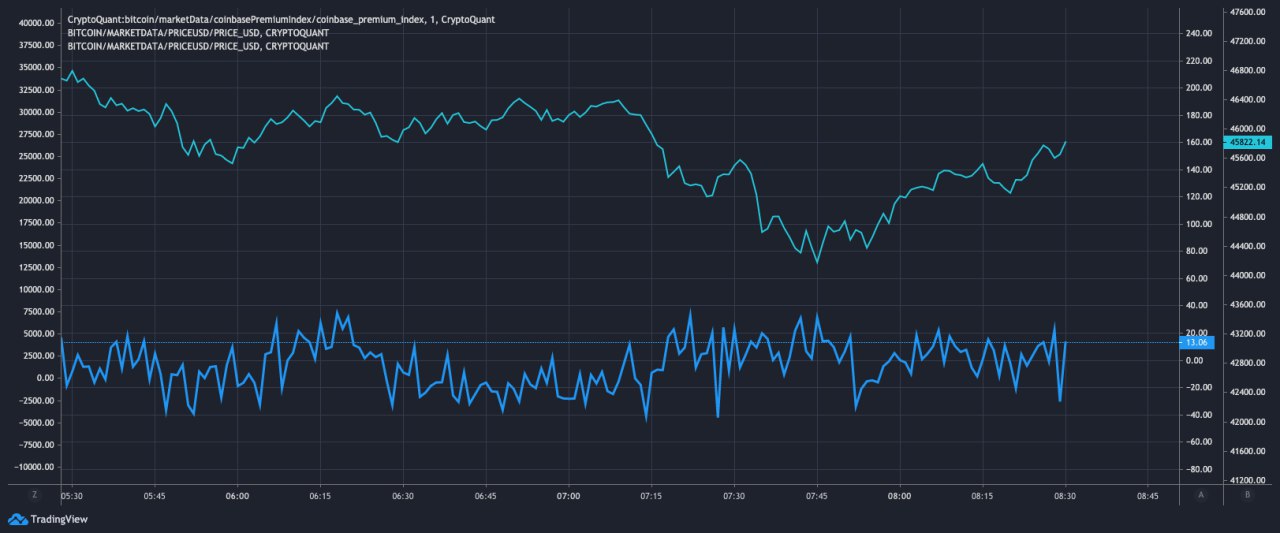This screenshot has height=533, width=1280.
Task: Click the 47600.00 label on right price scale
Action: click(1248, 12)
